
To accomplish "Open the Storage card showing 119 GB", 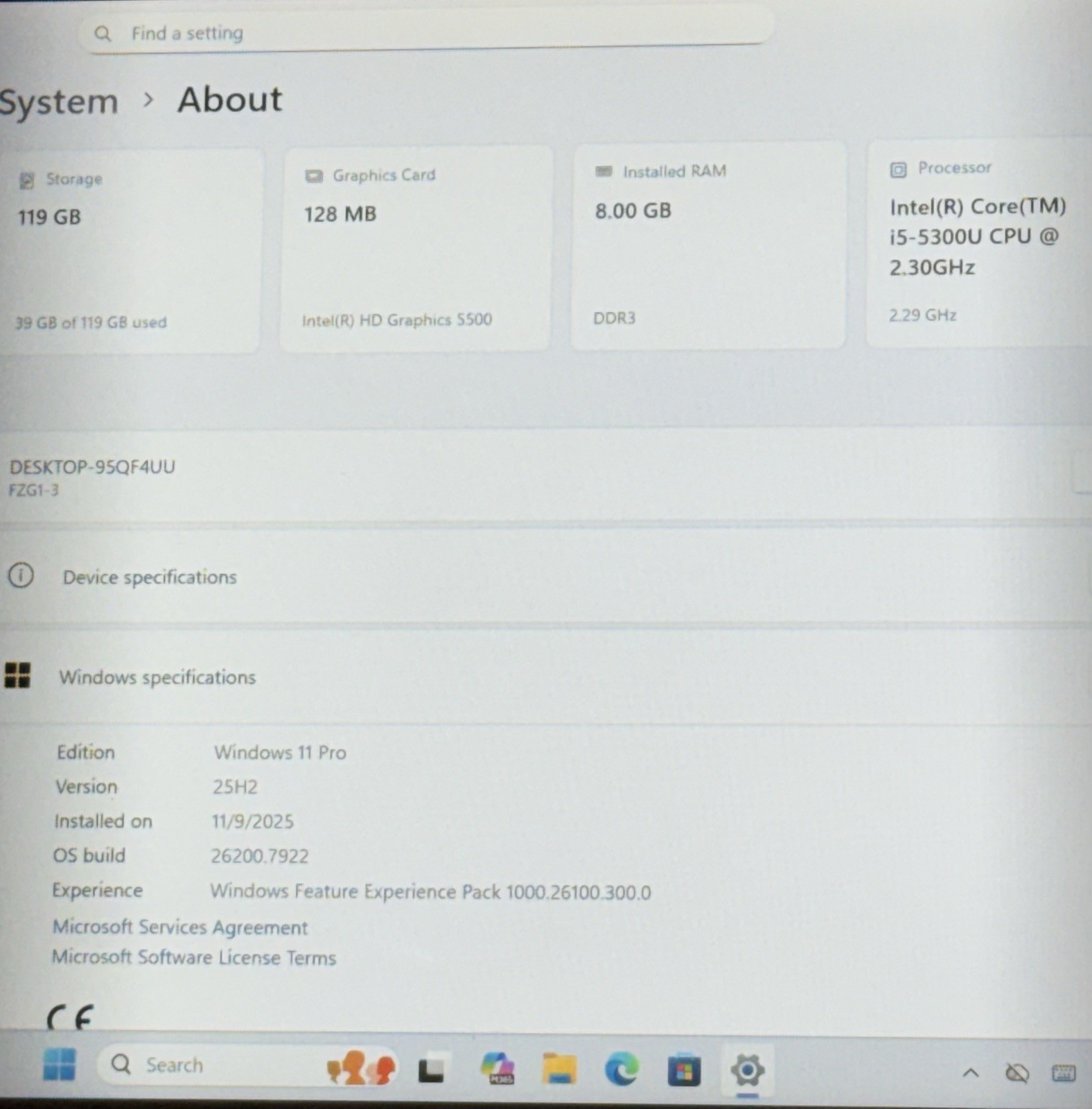I will click(130, 251).
